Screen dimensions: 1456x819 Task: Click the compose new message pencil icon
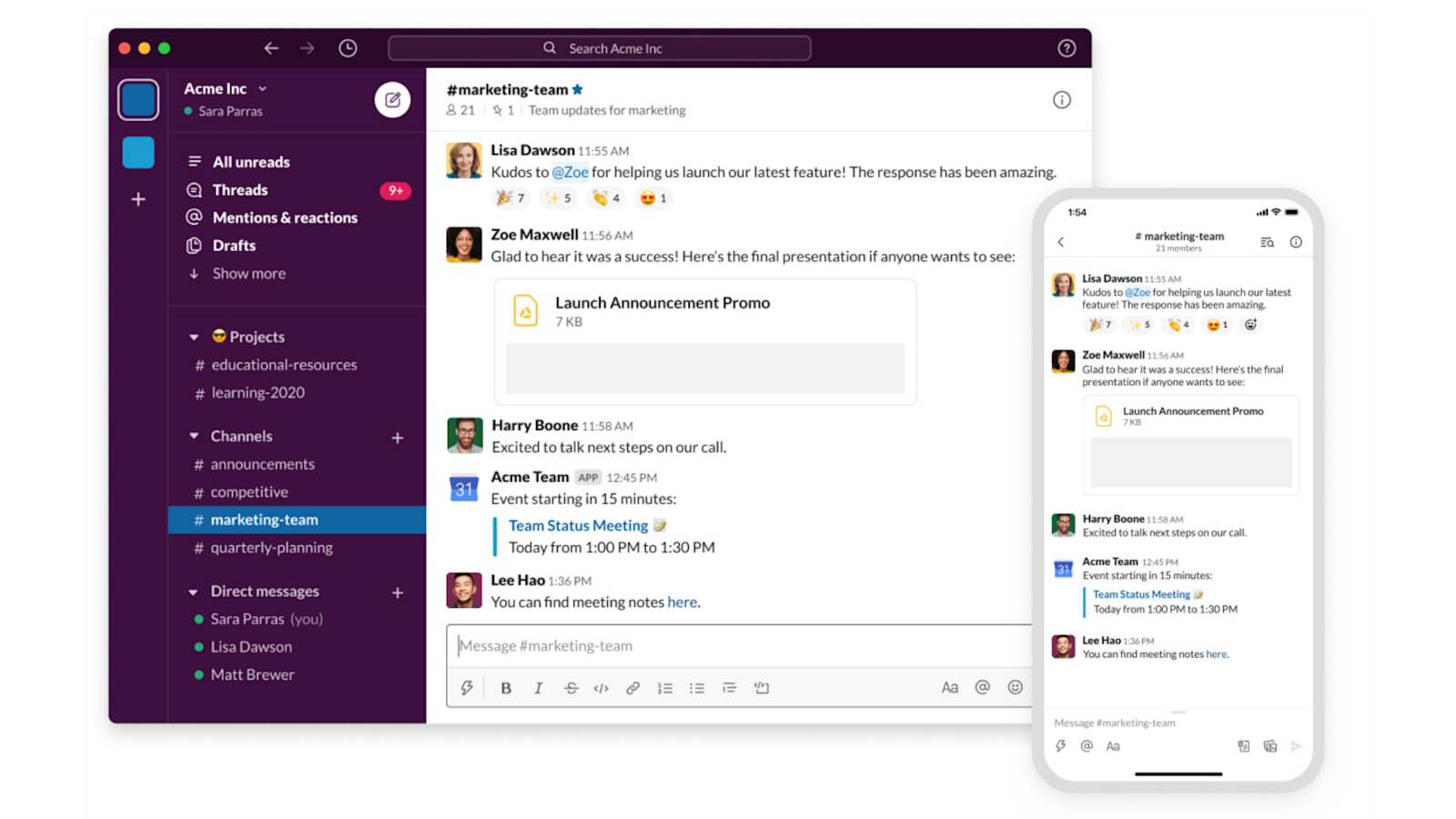392,100
